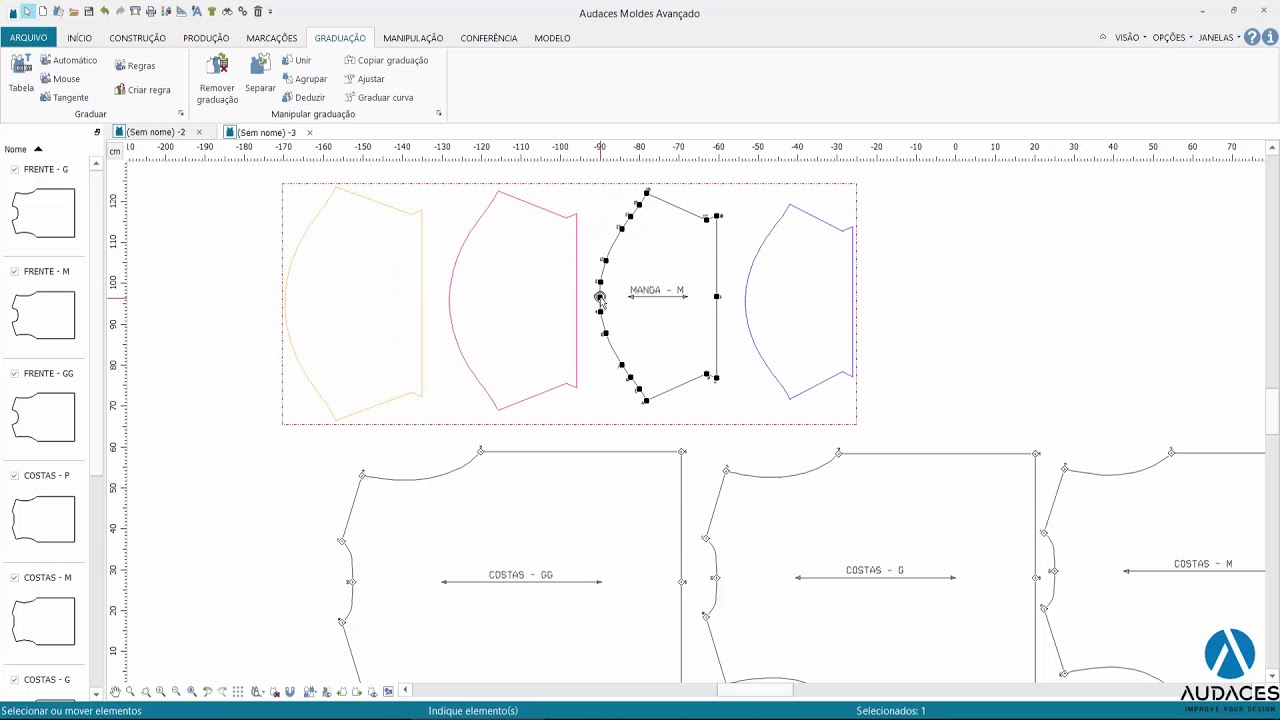
Task: Open the Tabela grading table
Action: (21, 74)
